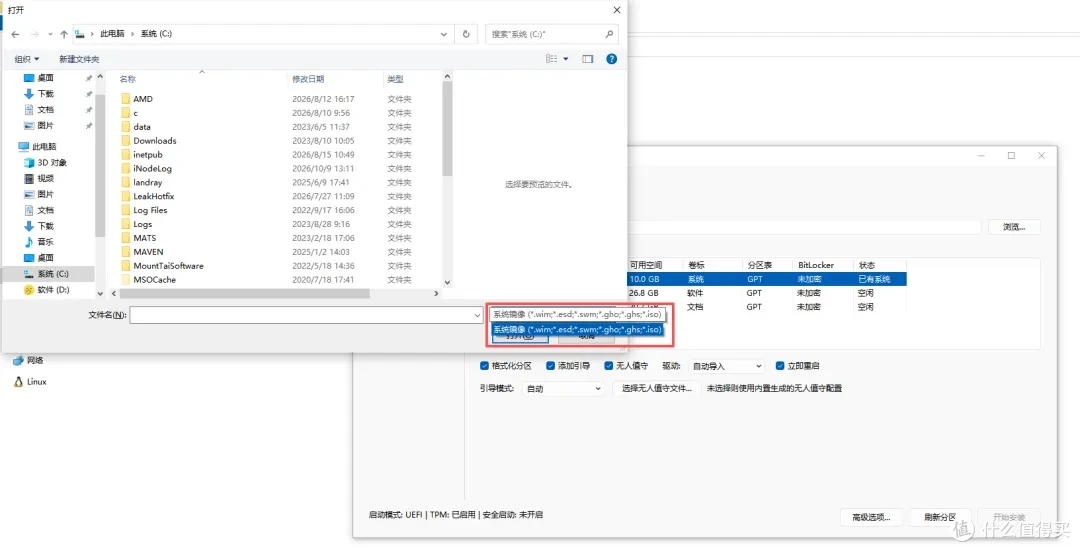Click the 刷新分区 button

[x=940, y=517]
